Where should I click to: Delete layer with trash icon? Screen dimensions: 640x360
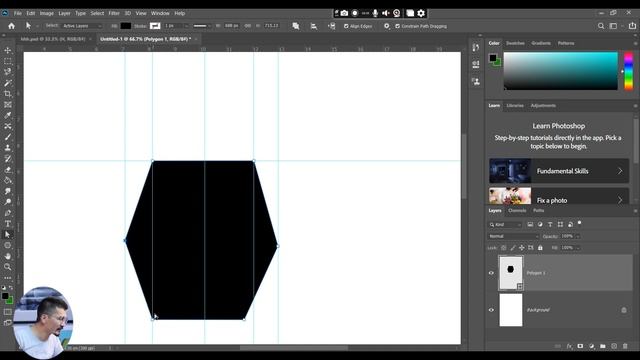tap(625, 346)
